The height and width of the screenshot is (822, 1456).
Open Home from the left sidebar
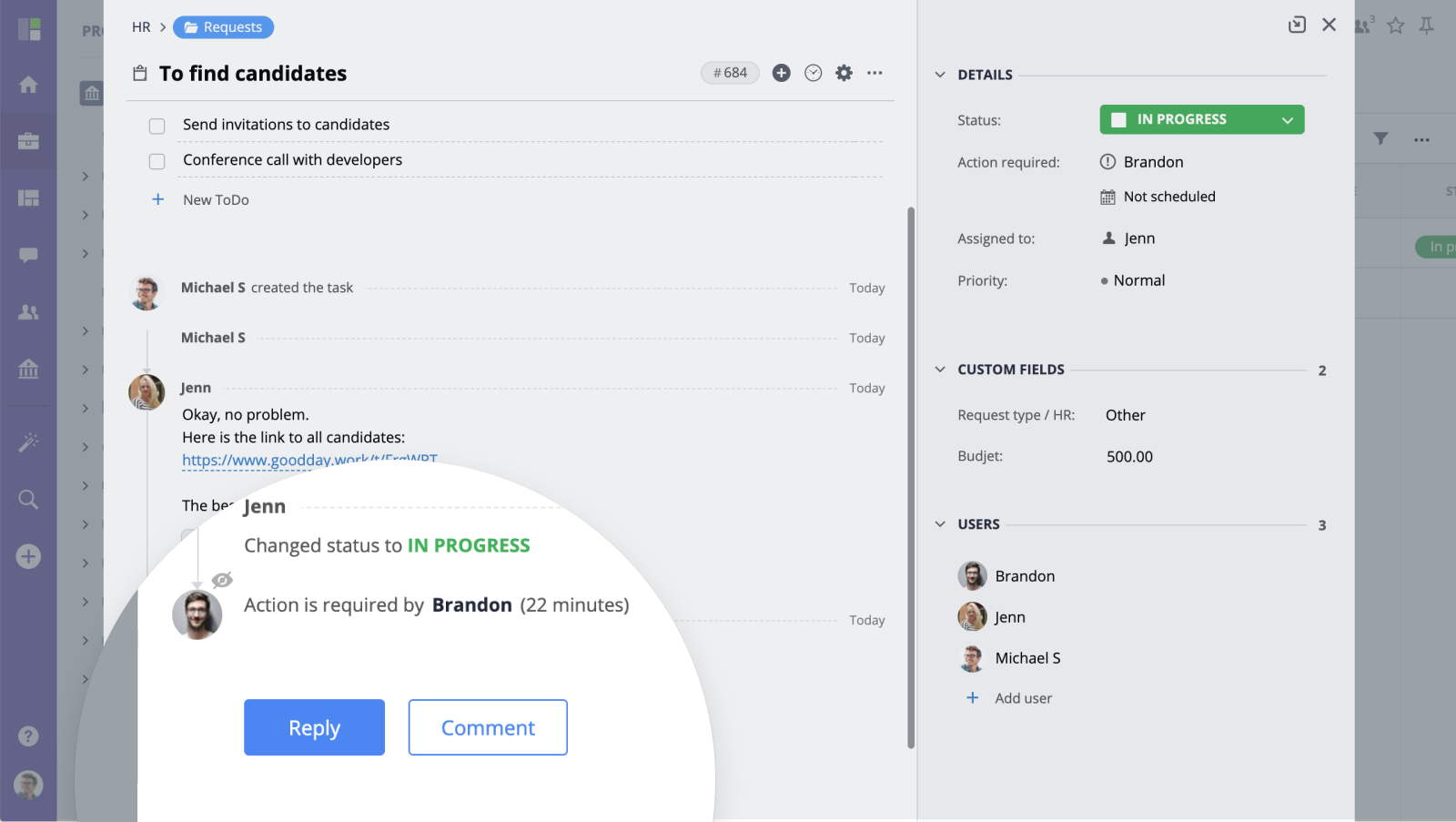[28, 85]
